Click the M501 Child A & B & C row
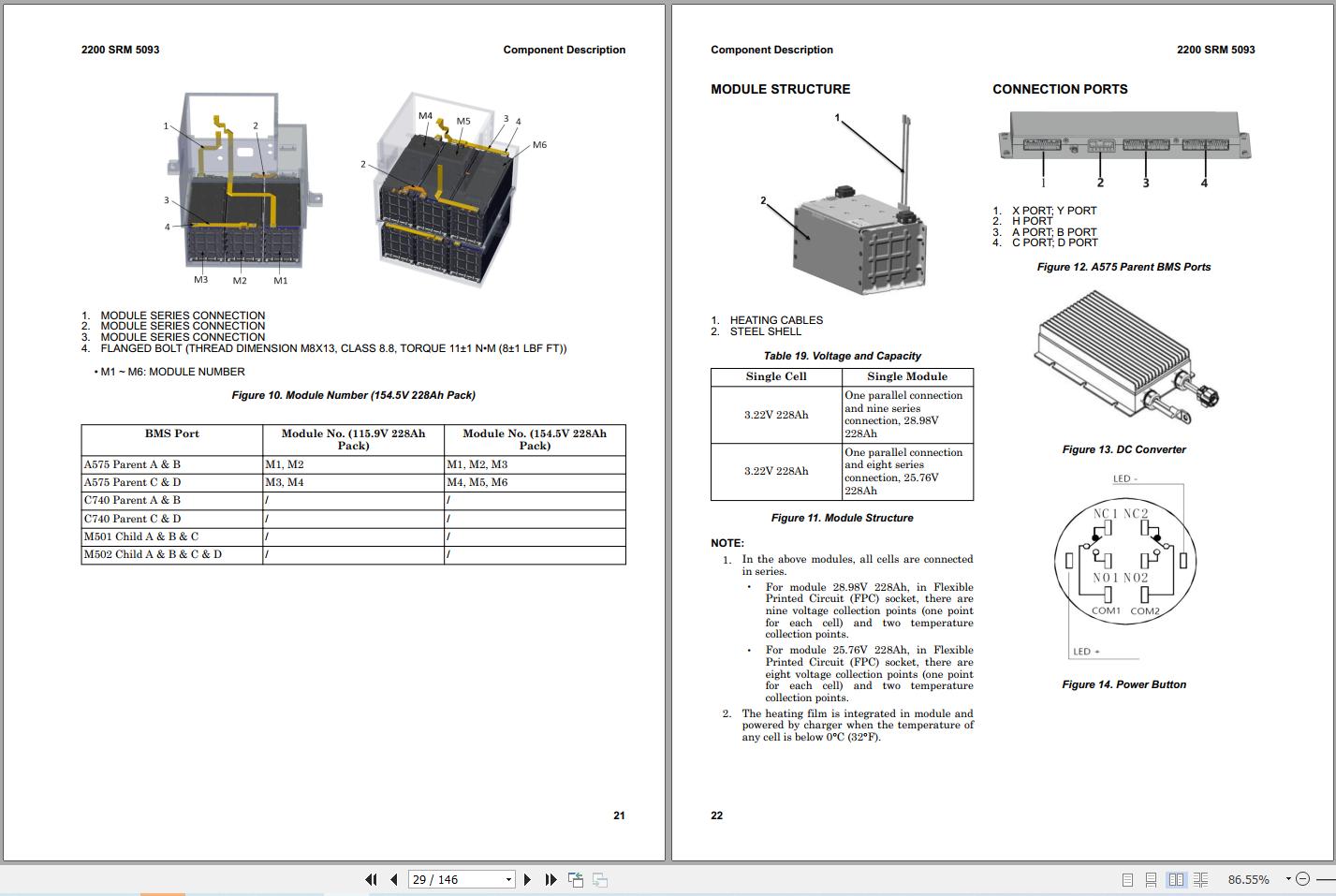The image size is (1336, 896). pyautogui.click(x=353, y=536)
